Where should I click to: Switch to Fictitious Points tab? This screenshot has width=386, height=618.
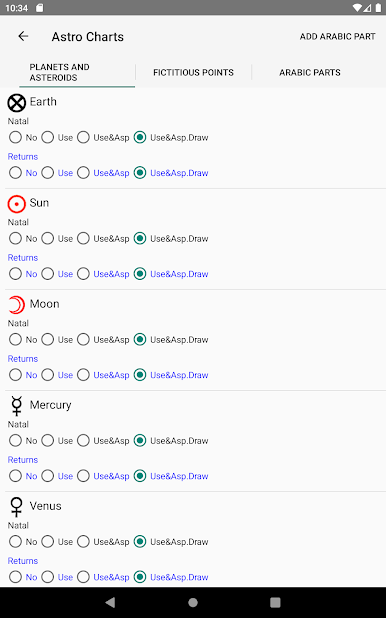[193, 73]
